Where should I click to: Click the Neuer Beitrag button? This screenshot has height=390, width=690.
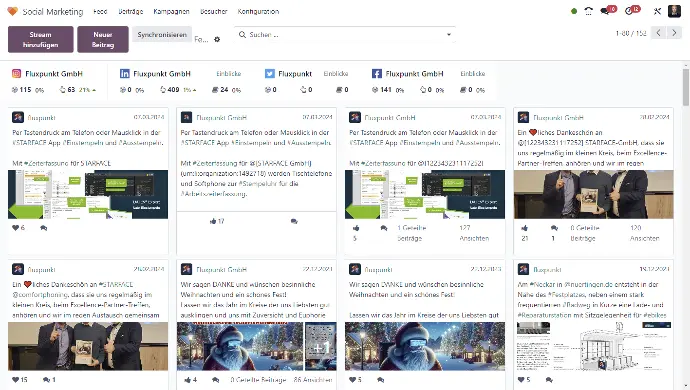[103, 39]
